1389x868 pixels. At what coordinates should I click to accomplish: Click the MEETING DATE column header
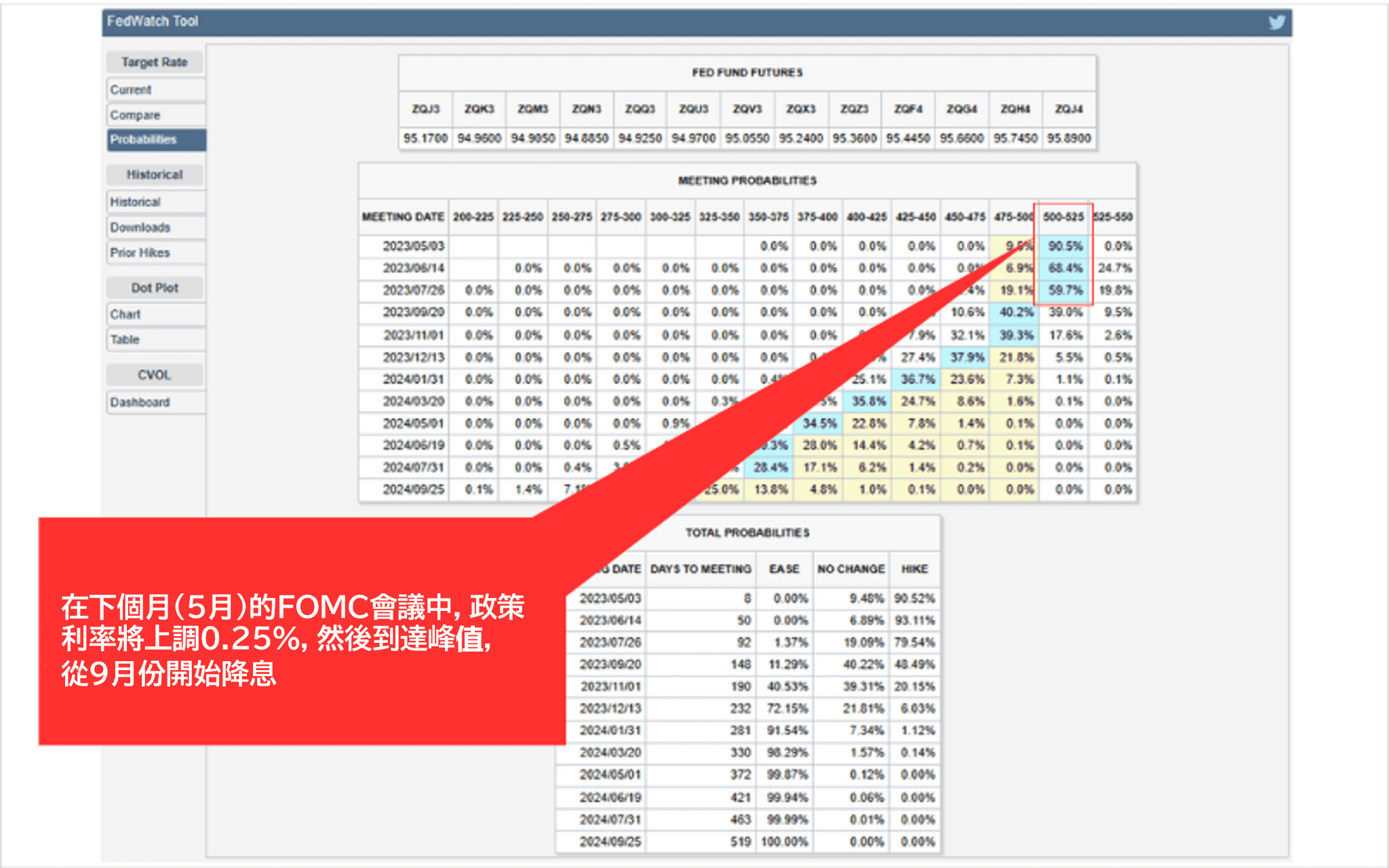(x=403, y=217)
